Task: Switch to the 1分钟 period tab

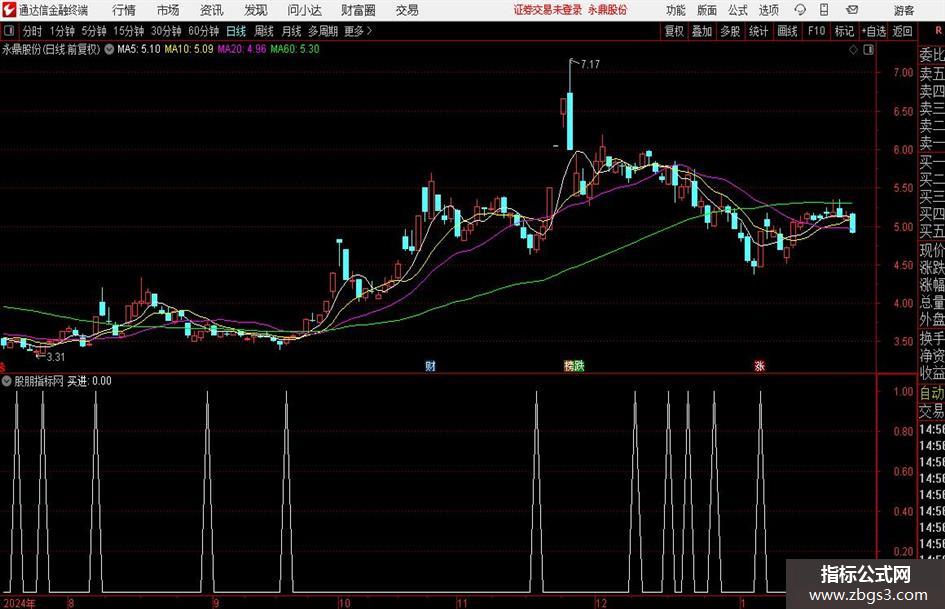Action: click(62, 31)
